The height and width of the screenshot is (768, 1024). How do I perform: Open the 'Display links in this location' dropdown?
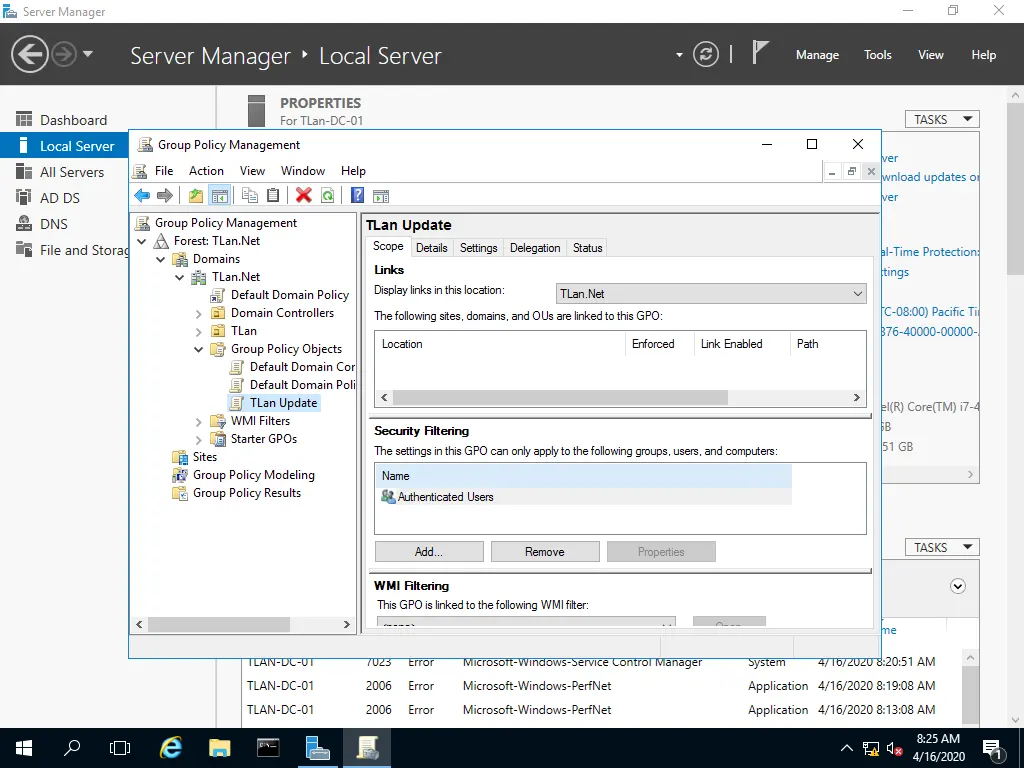coord(711,294)
